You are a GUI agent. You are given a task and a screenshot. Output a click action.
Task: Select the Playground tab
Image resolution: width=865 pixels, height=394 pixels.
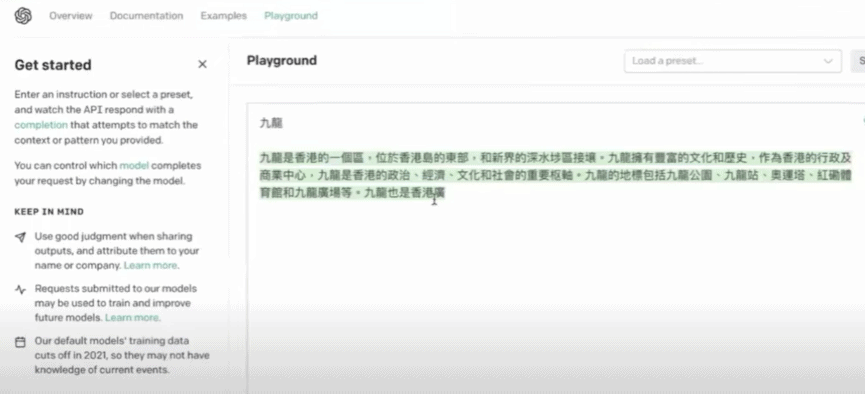[x=291, y=16]
